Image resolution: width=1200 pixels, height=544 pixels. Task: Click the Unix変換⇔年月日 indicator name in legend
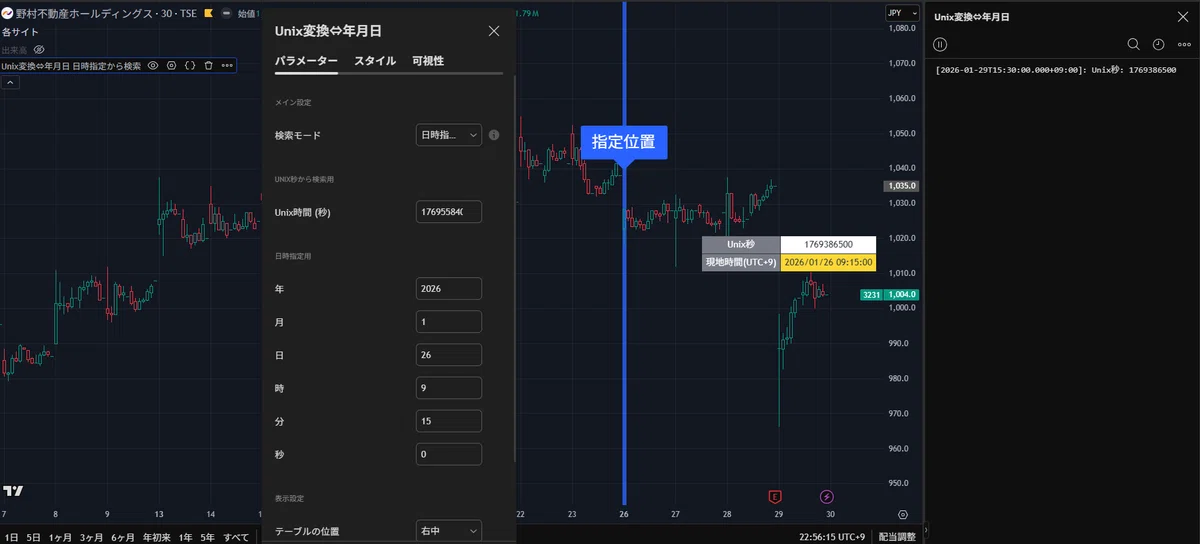tap(36, 65)
